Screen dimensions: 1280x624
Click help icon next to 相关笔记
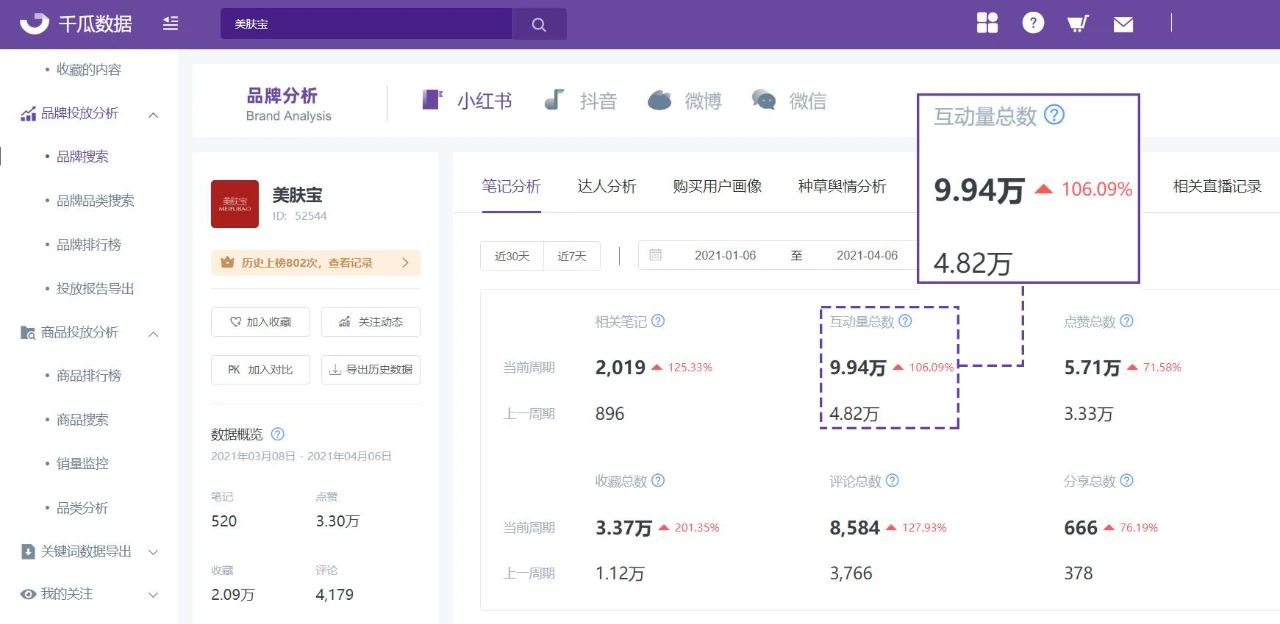point(658,321)
